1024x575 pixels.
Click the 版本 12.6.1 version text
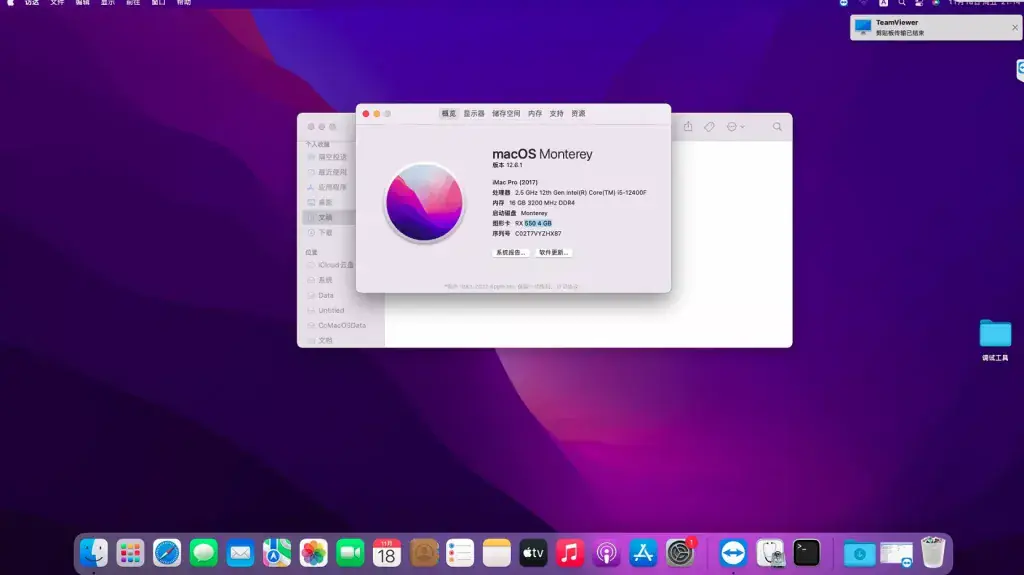coord(507,165)
